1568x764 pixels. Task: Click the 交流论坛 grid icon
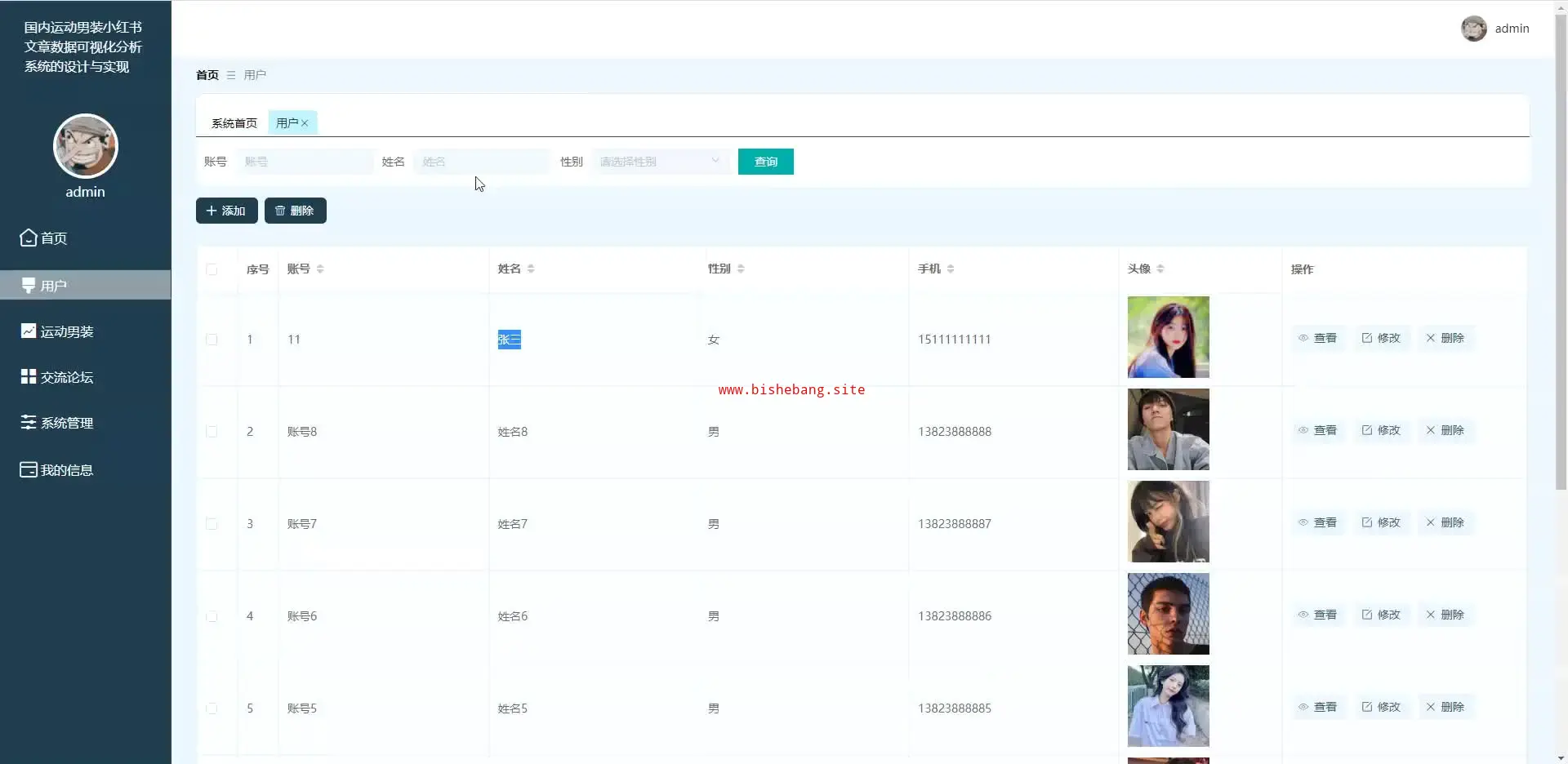click(29, 376)
